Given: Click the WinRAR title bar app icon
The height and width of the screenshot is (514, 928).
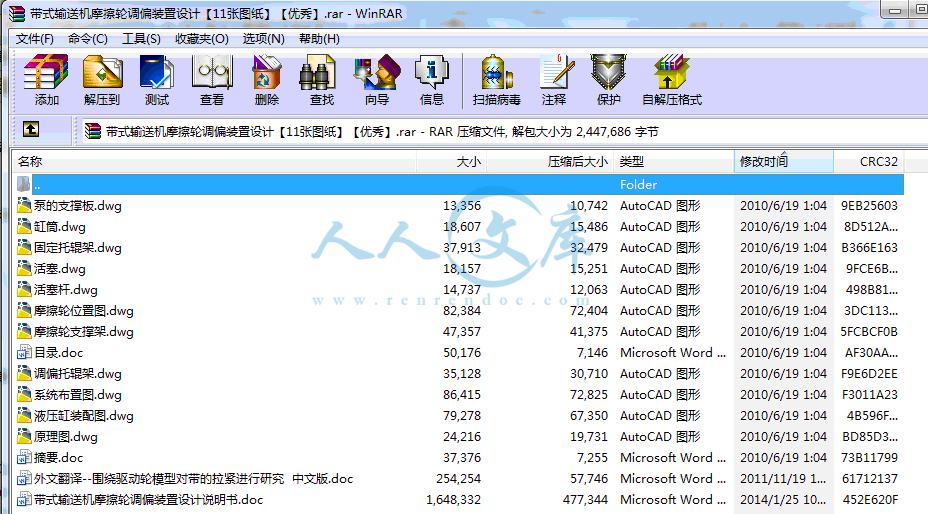Looking at the screenshot, I should [x=17, y=13].
